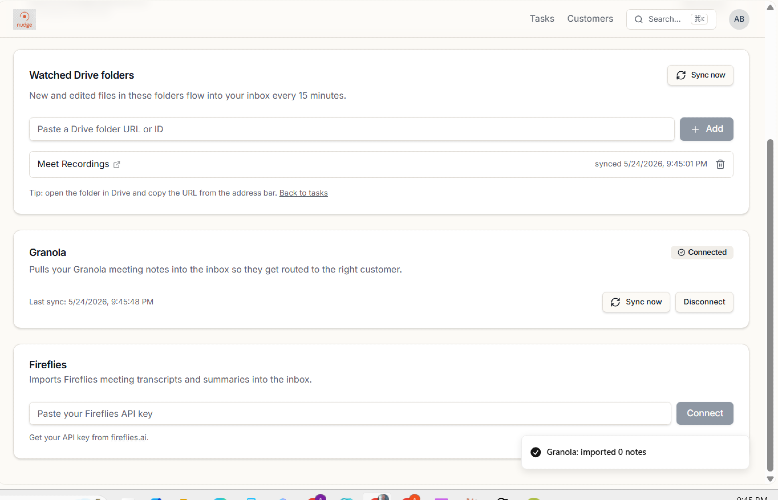Viewport: 778px width, 500px height.
Task: Click the Fireflies section heading
Action: click(48, 365)
